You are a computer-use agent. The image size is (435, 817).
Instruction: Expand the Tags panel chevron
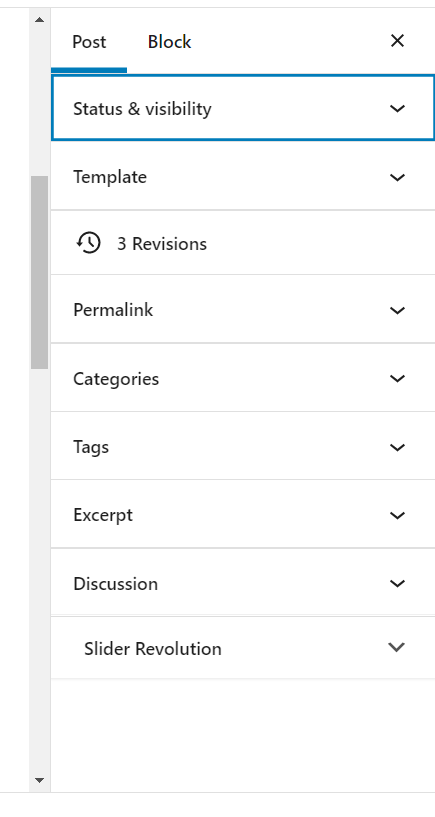[x=397, y=447]
